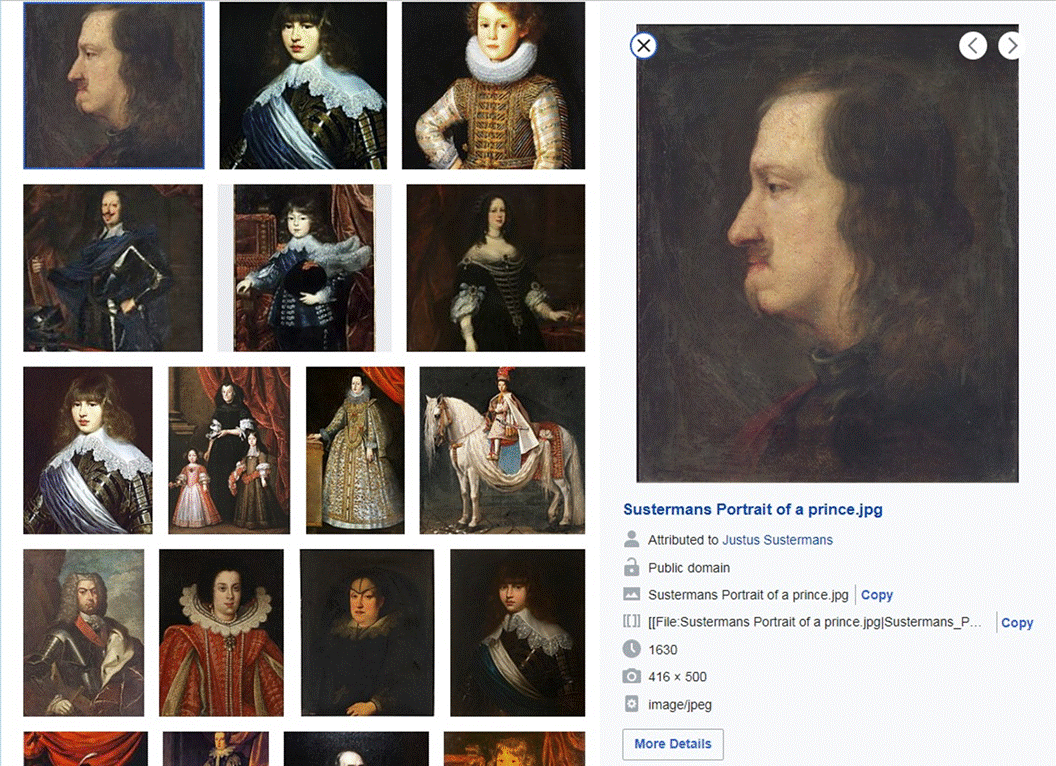Select the woman in red dress thumbnail
This screenshot has height=766, width=1056.
[221, 632]
